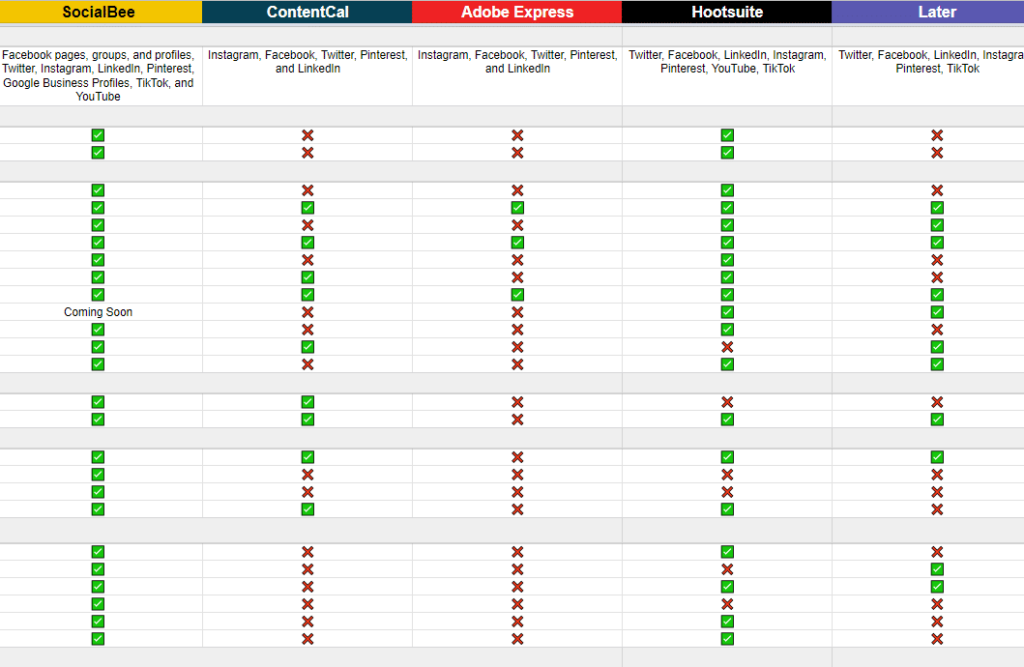Click the Adobe Express header
The height and width of the screenshot is (667, 1024).
(517, 12)
